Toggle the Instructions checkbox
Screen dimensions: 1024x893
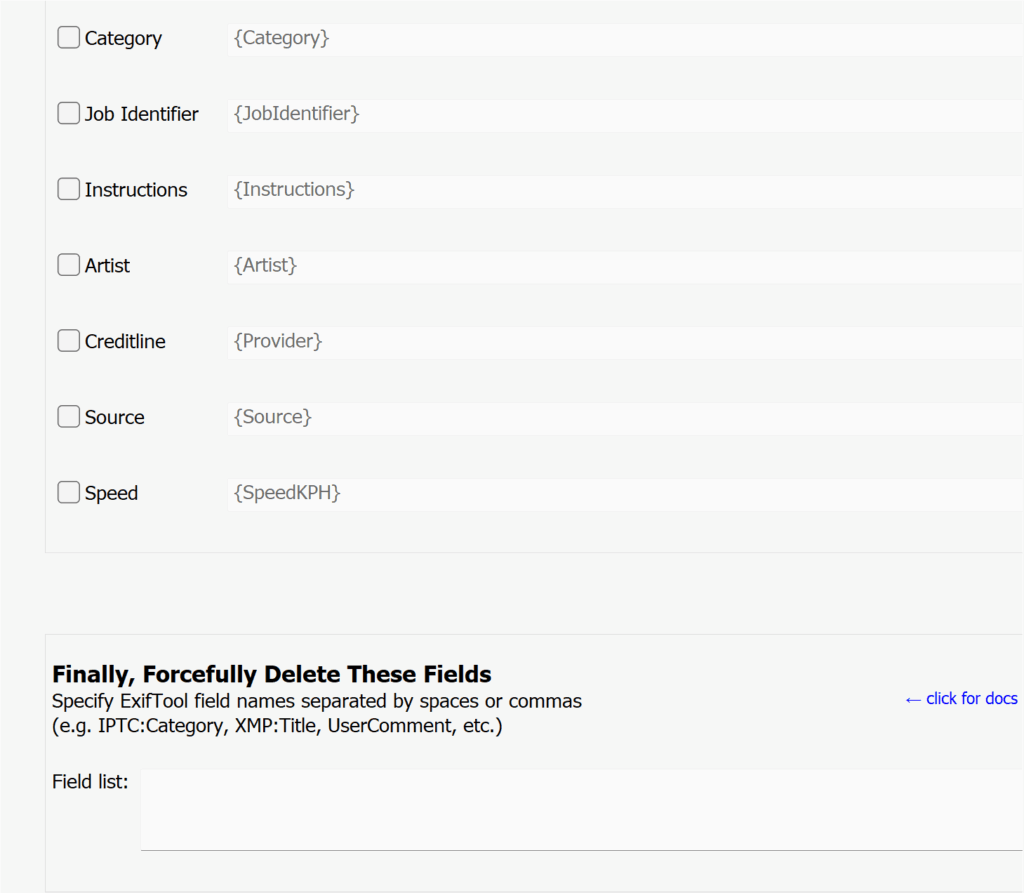pos(68,189)
